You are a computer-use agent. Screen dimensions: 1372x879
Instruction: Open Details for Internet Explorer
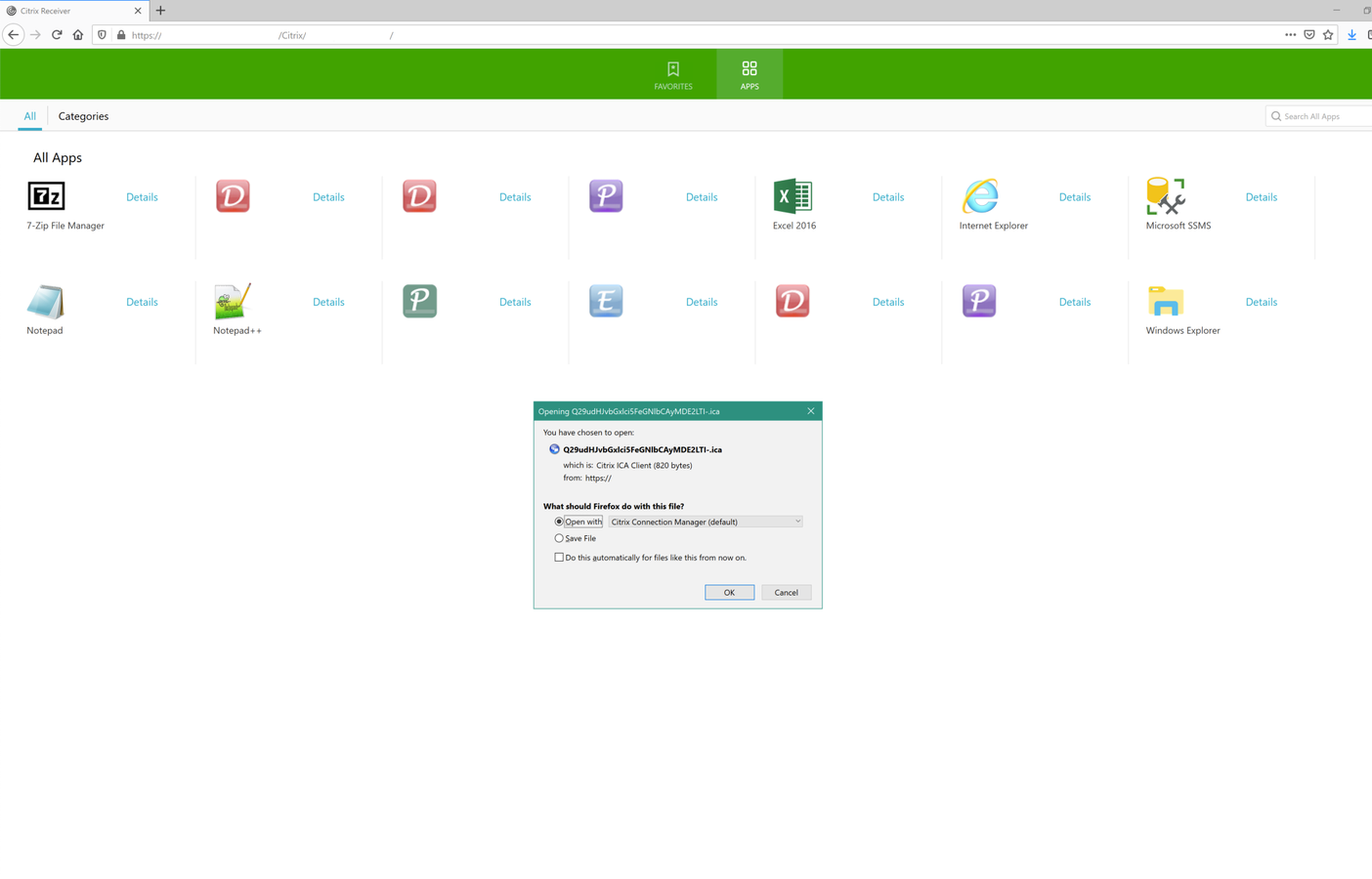coord(1075,197)
